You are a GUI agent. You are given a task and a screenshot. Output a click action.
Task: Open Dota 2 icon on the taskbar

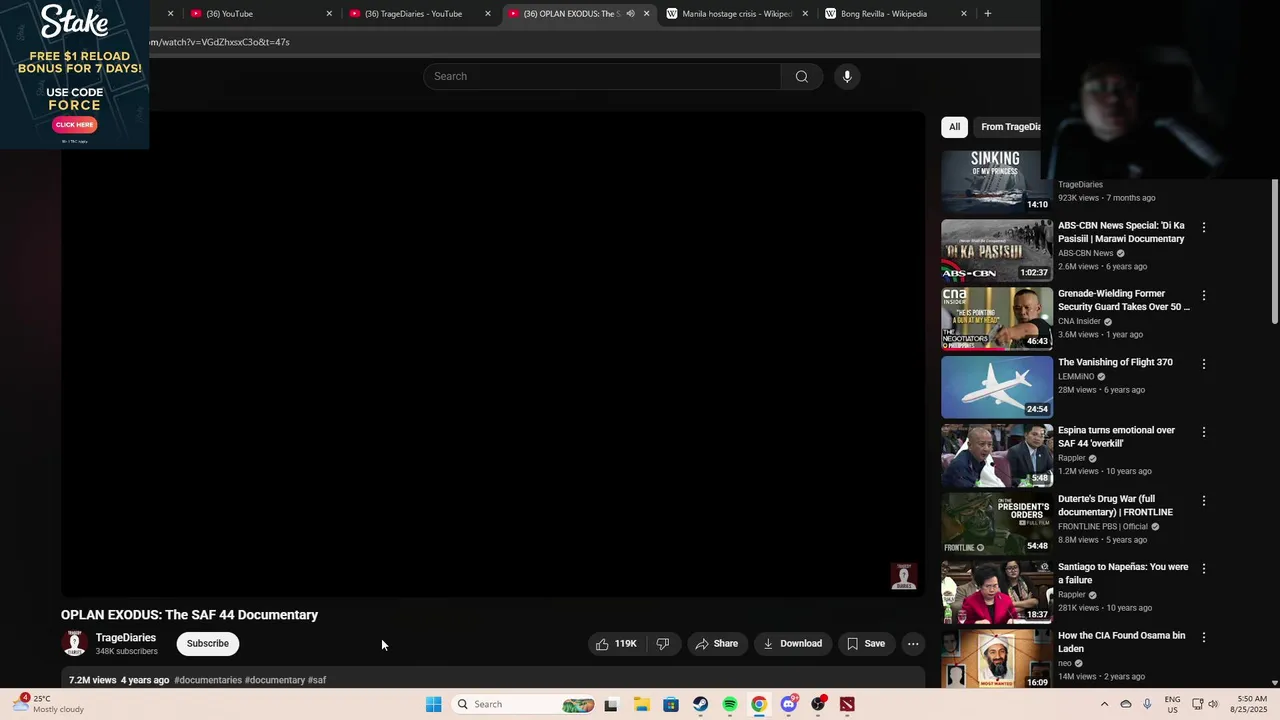coord(848,704)
